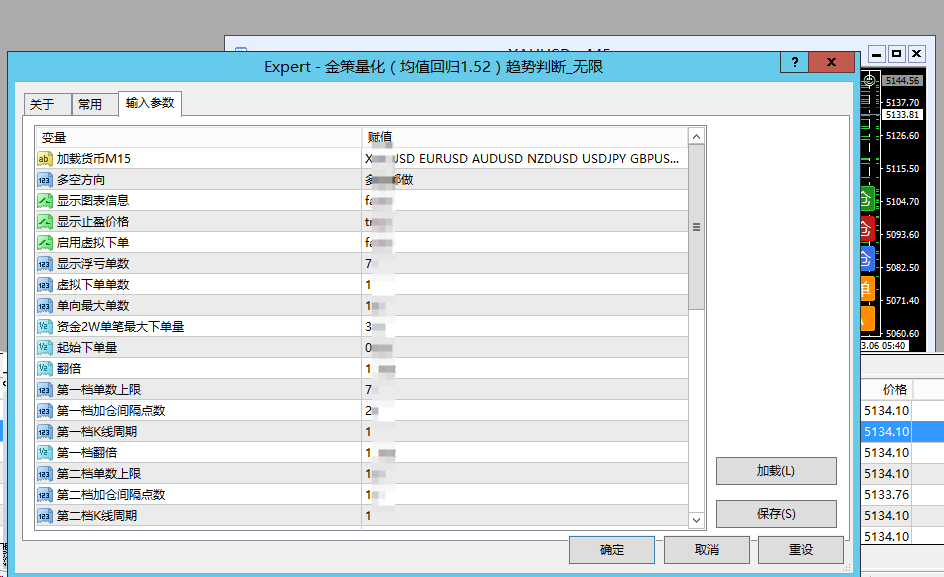Screen dimensions: 944x577
Task: Click the icon beside 第一档加仓间隔点数
Action: click(45, 411)
